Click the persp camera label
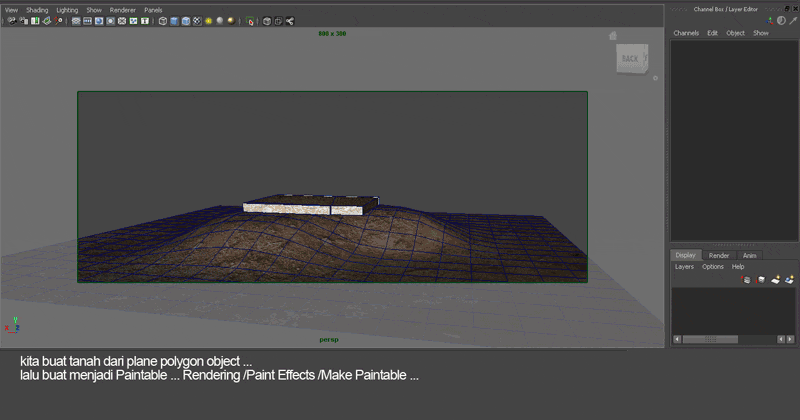 [x=329, y=339]
